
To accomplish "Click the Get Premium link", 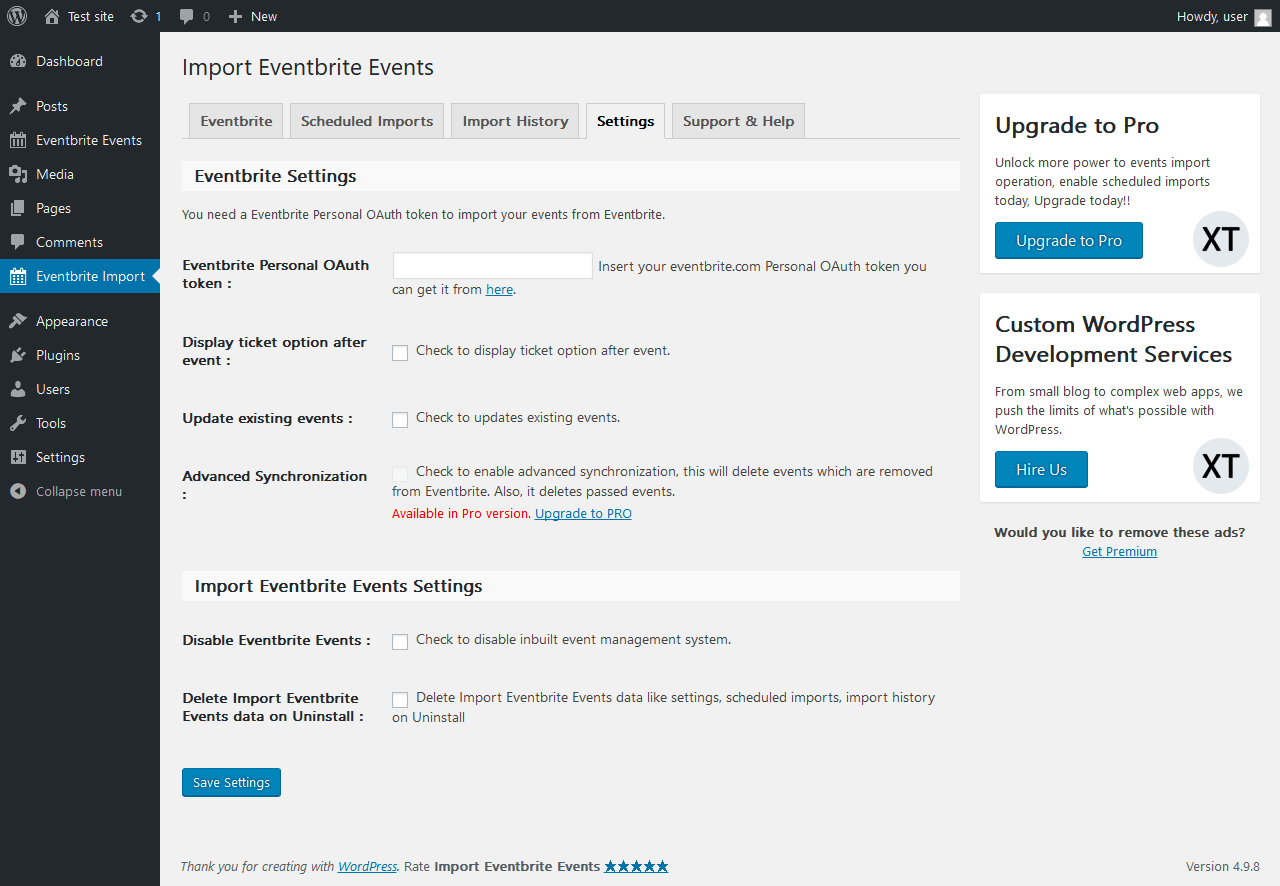I will pyautogui.click(x=1119, y=552).
